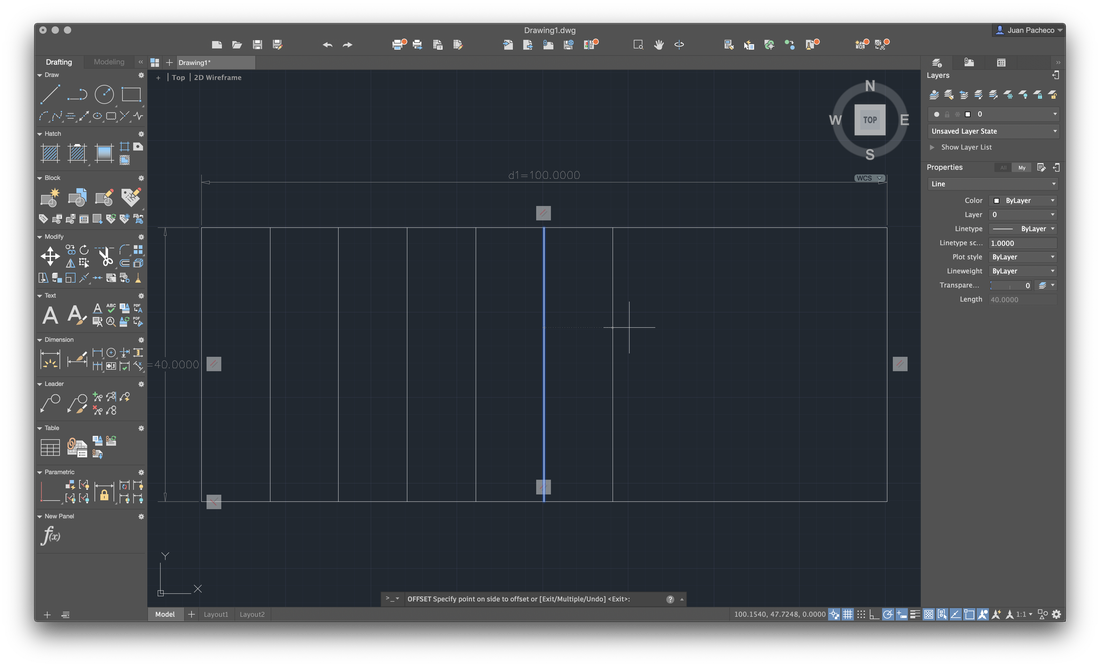Open the Lineweight ByLayer dropdown
Viewport: 1100px width, 667px height.
(x=1023, y=271)
